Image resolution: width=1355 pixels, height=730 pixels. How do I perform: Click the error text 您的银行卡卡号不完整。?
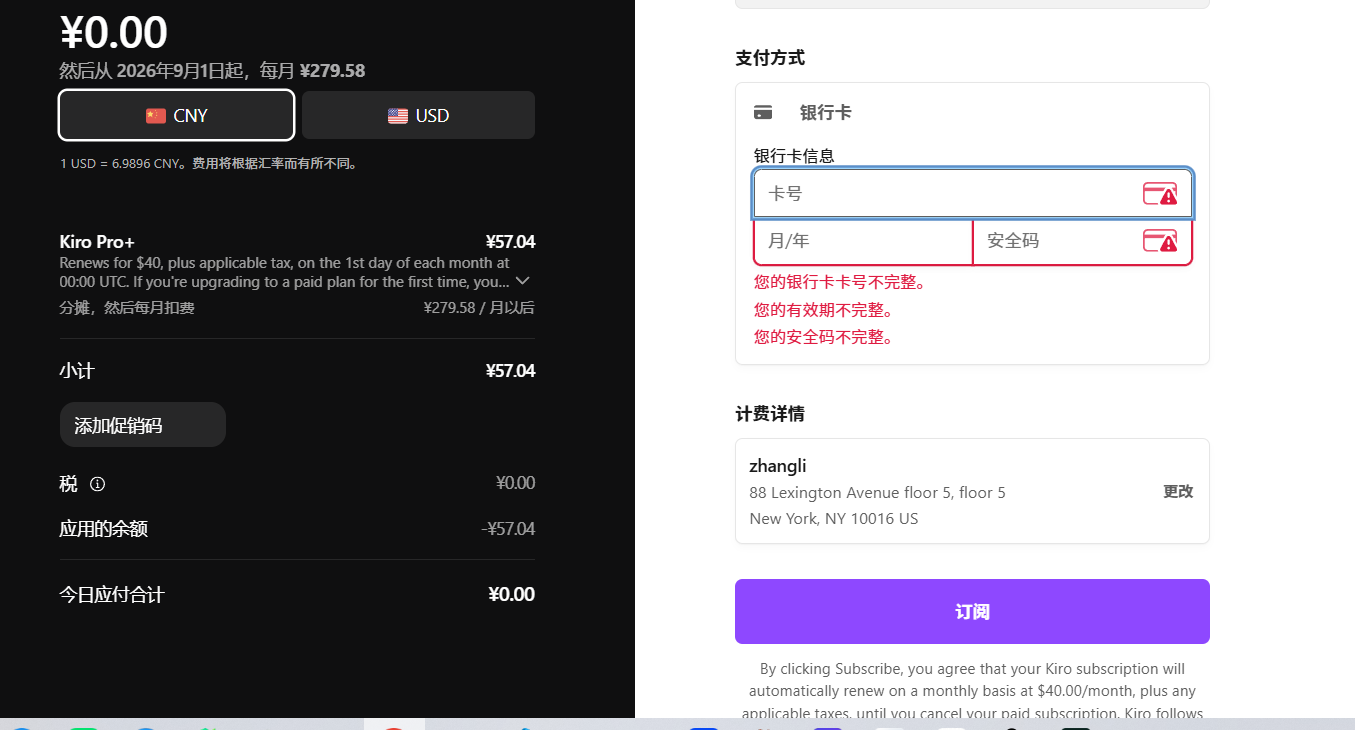pyautogui.click(x=840, y=282)
